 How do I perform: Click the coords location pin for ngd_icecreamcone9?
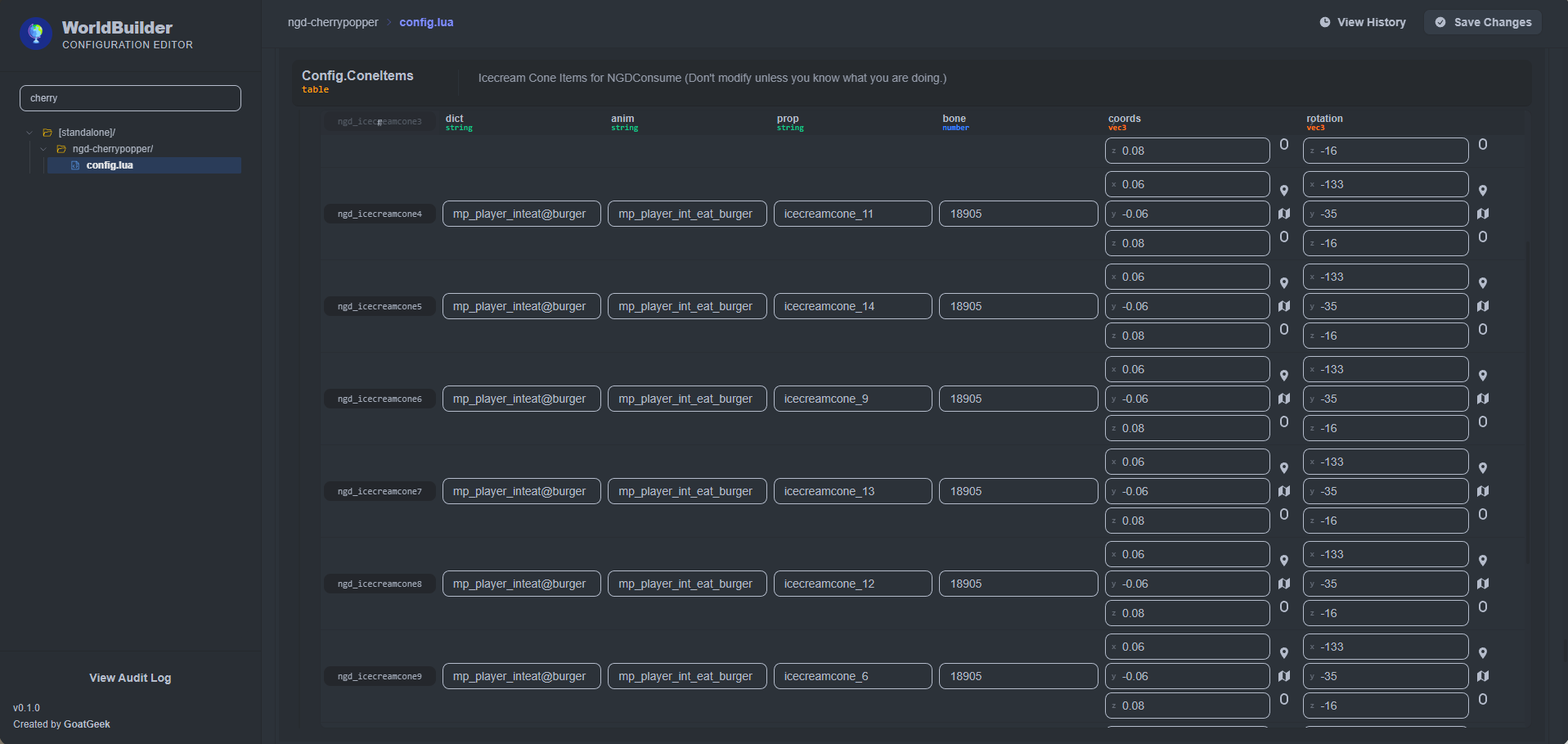click(1284, 653)
